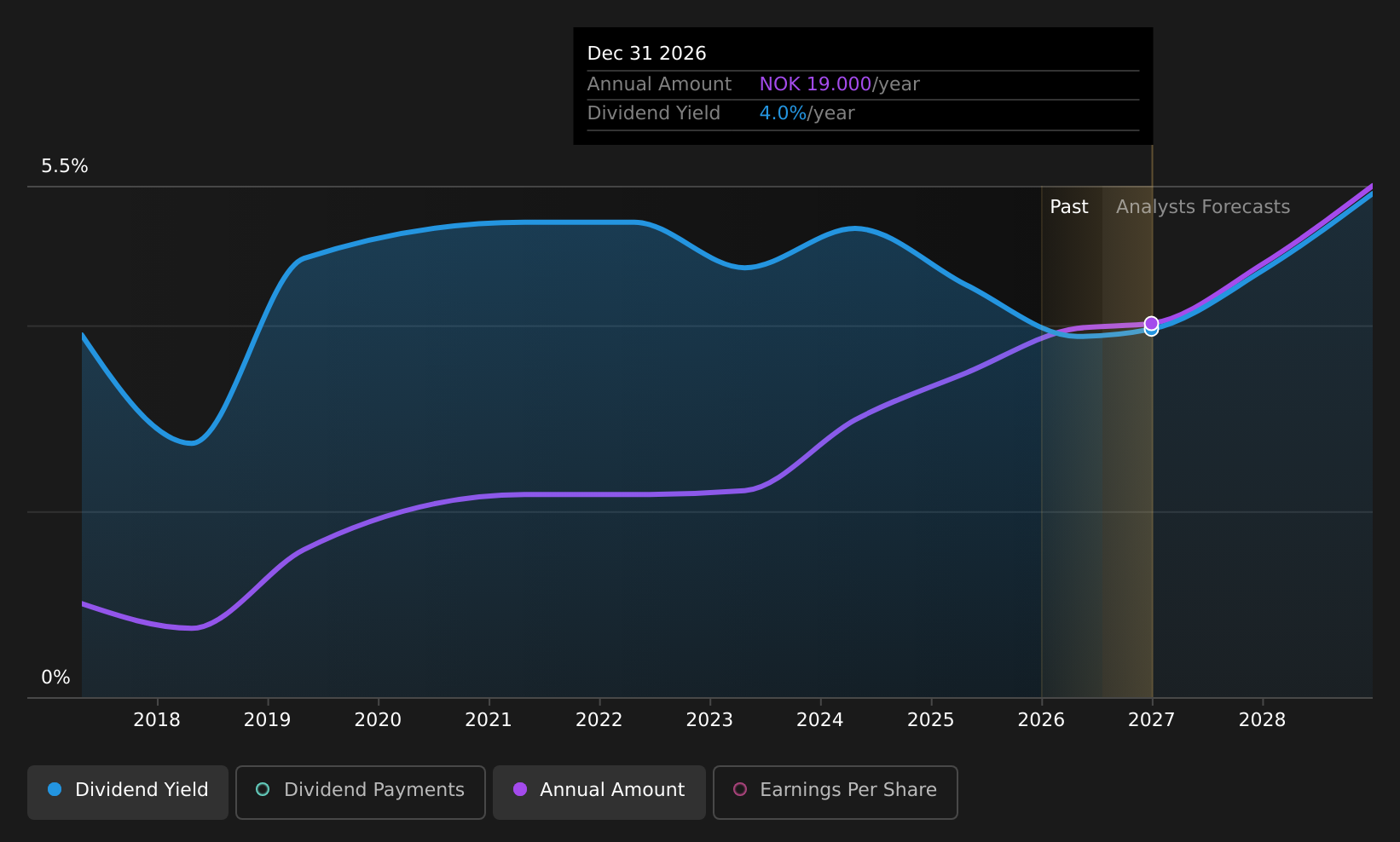This screenshot has height=842, width=1400.
Task: Click the 2026 x-axis label
Action: pos(1041,720)
